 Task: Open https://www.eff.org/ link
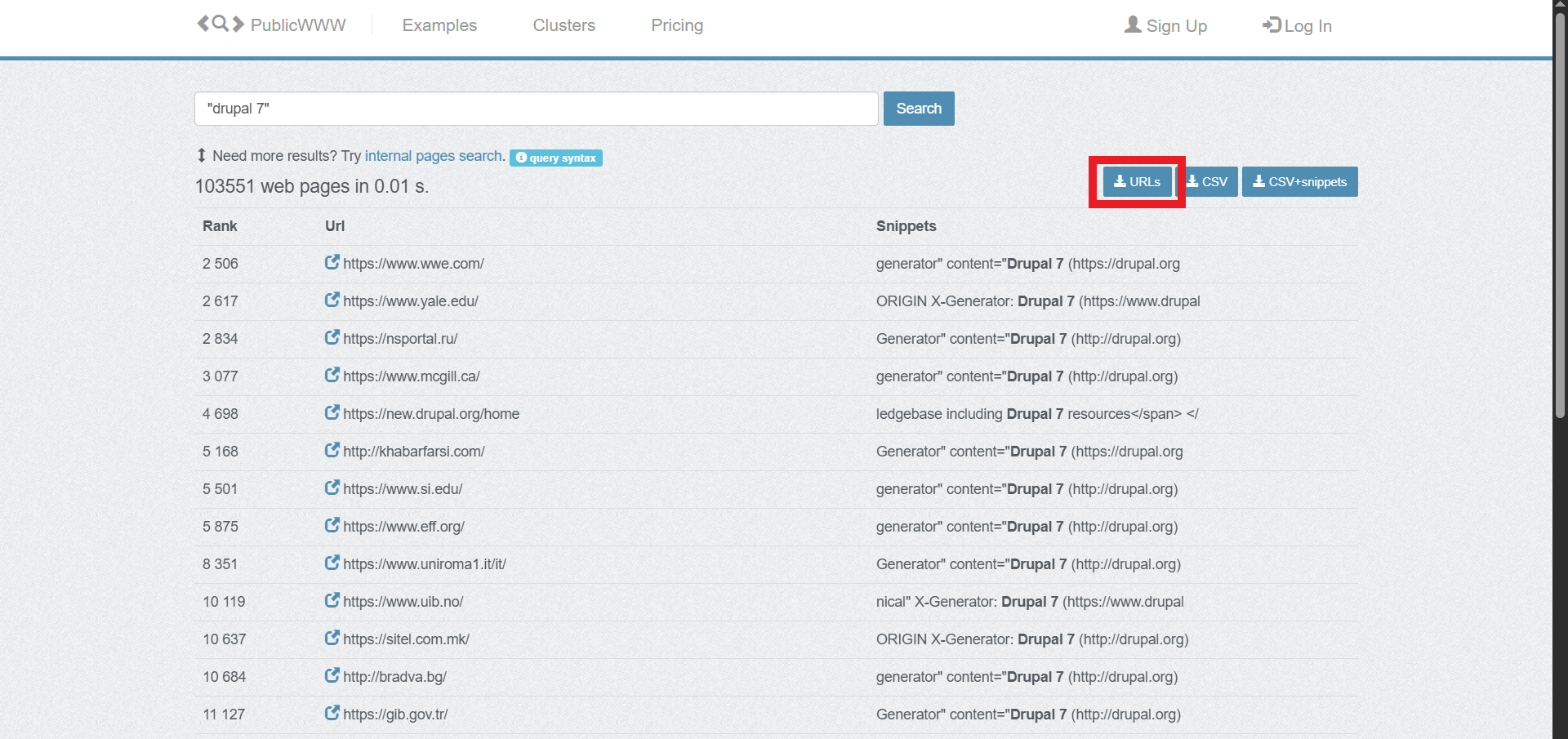(403, 527)
